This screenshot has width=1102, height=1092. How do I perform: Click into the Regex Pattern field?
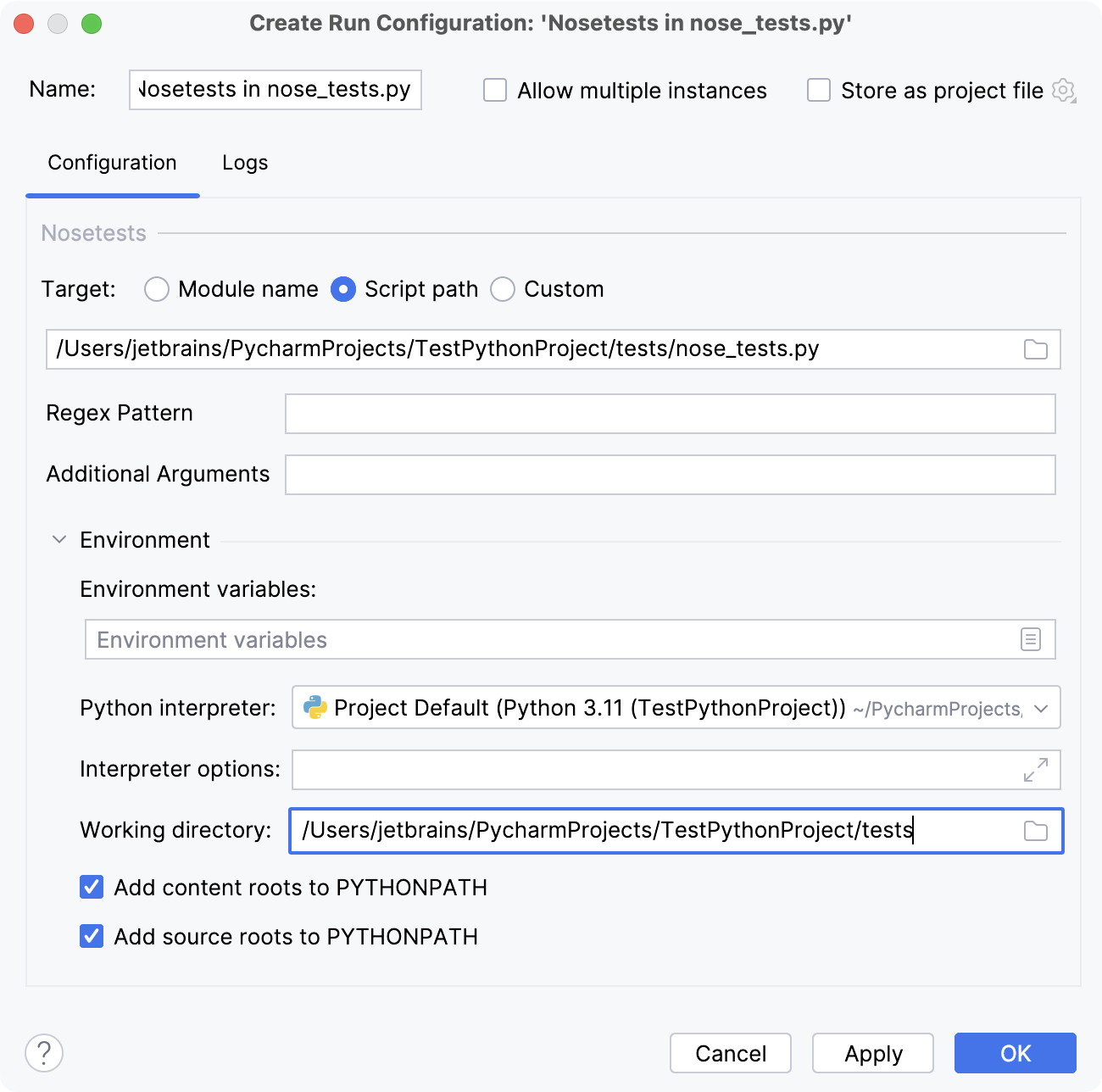tap(670, 414)
